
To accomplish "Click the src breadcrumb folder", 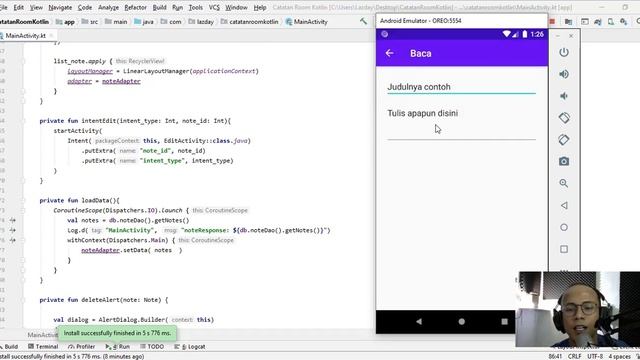I will pyautogui.click(x=90, y=22).
